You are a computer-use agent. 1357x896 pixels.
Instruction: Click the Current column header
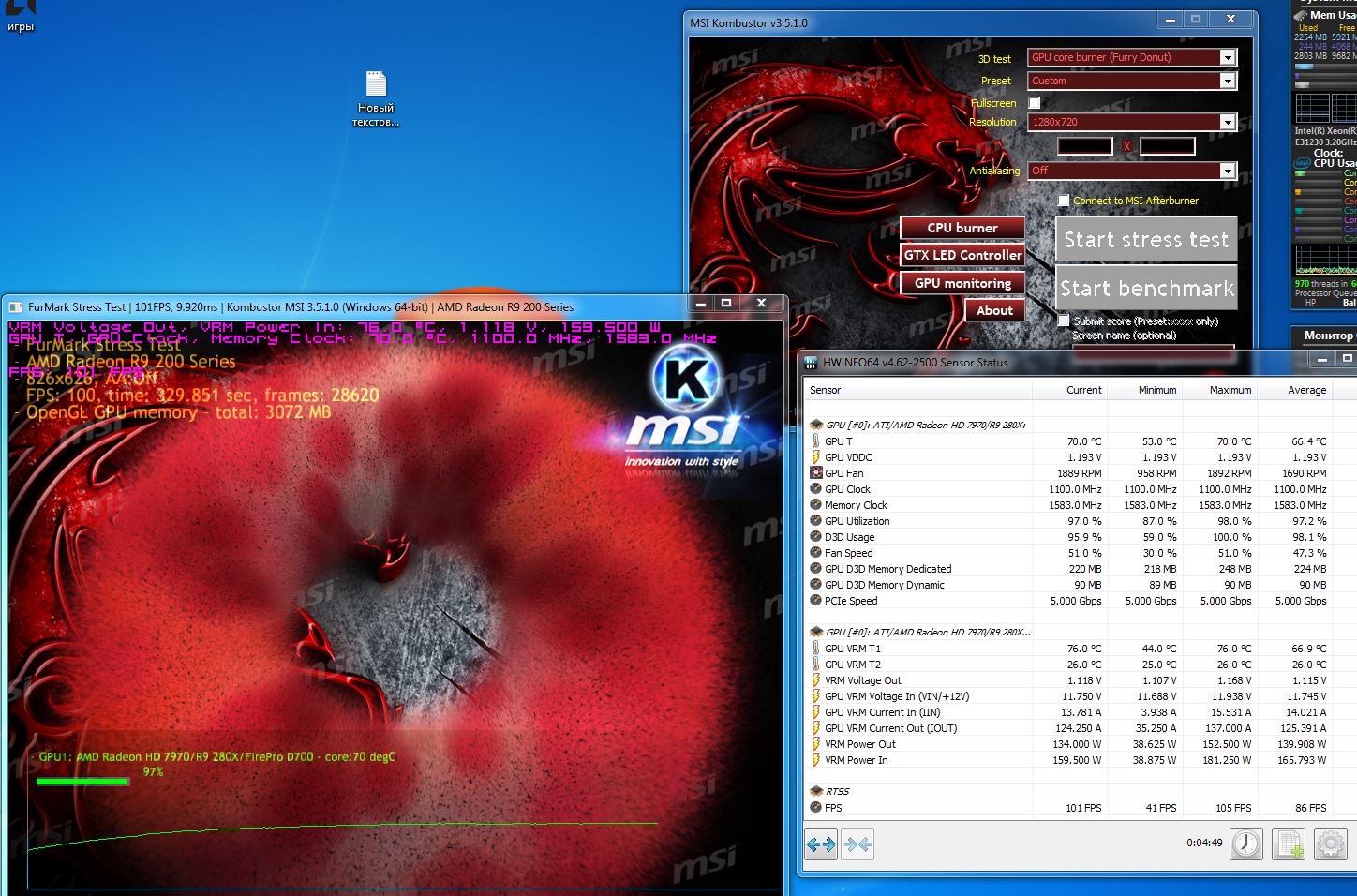[1069, 390]
